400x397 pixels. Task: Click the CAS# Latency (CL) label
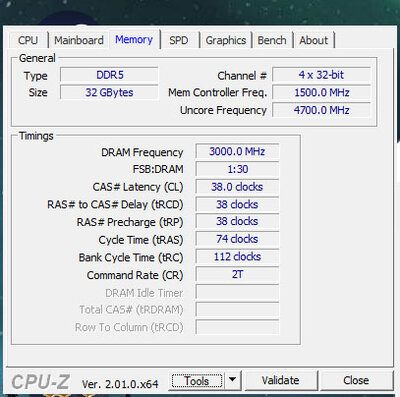pos(138,187)
